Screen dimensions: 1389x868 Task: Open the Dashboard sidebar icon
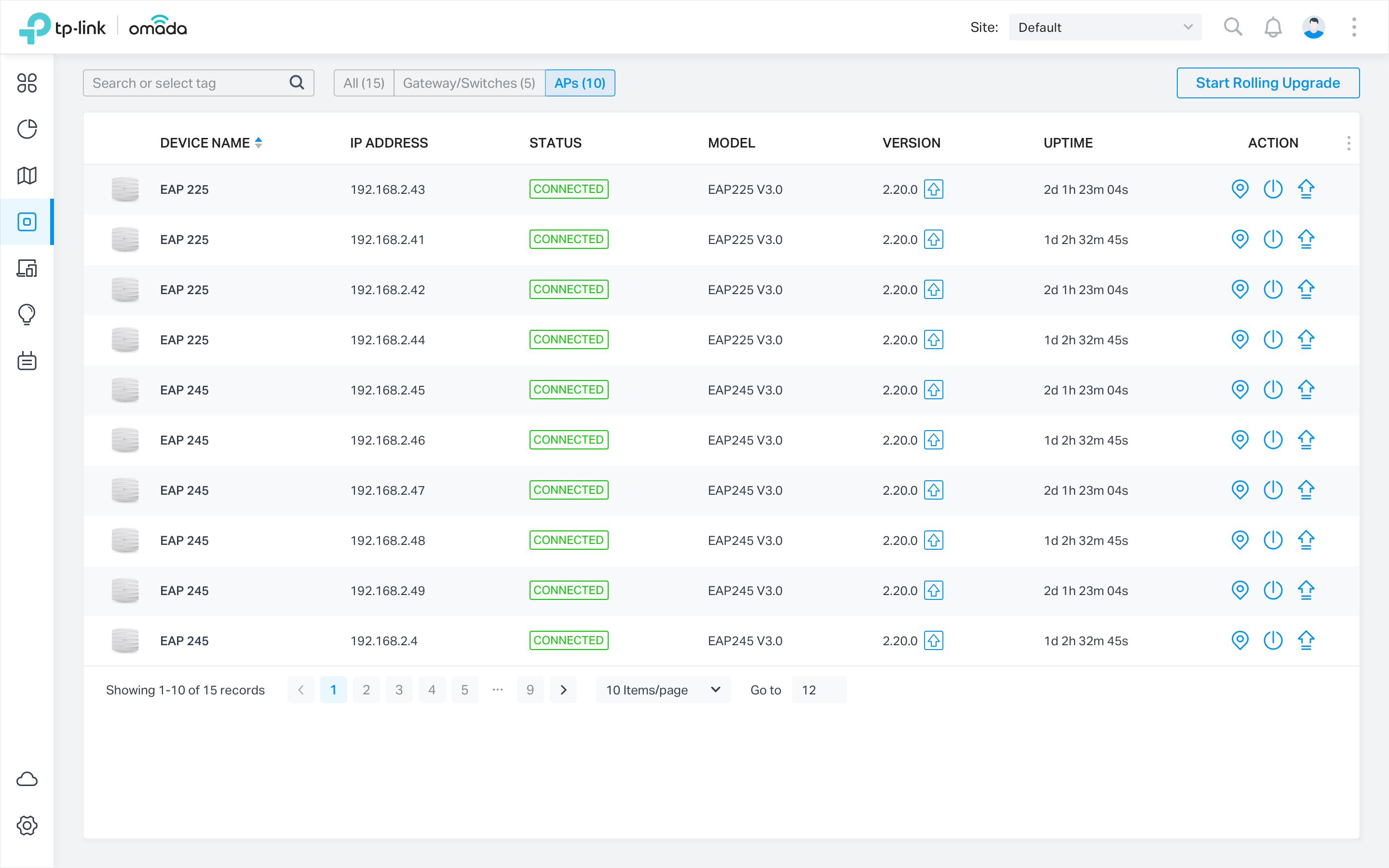pos(27,82)
